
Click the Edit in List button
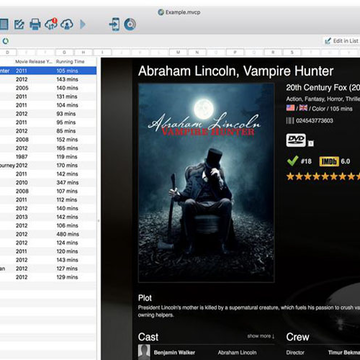tap(341, 41)
